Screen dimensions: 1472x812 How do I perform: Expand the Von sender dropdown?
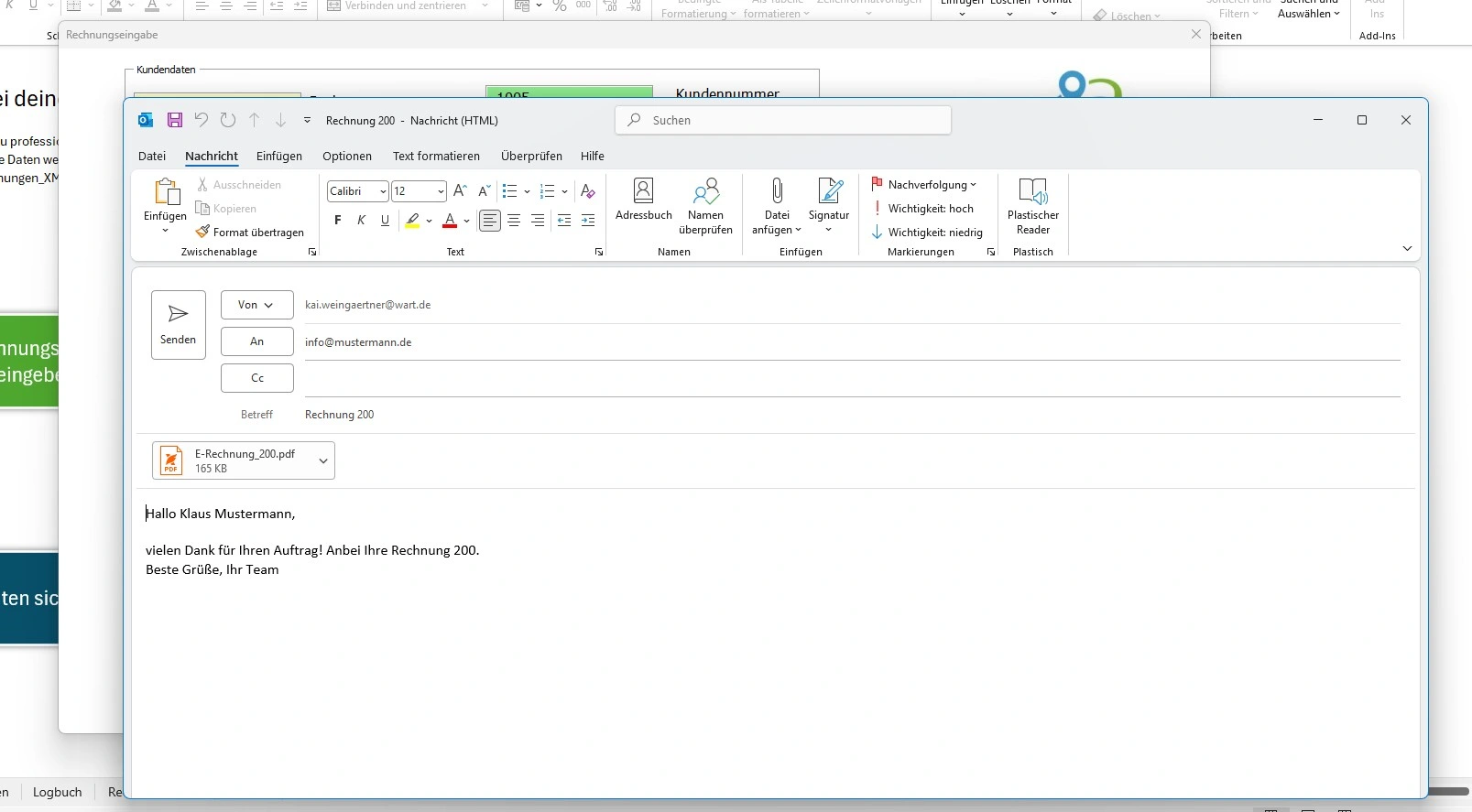256,305
